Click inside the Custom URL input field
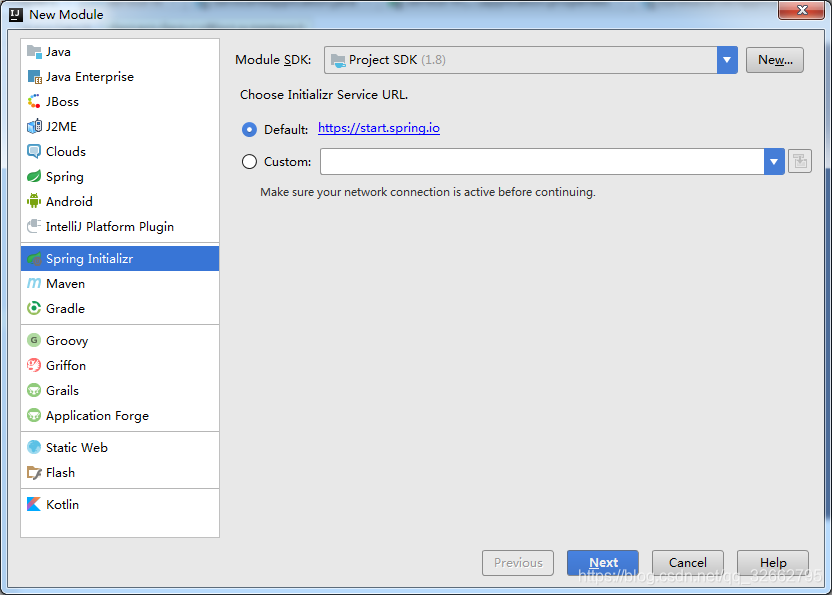Viewport: 832px width, 595px height. tap(542, 161)
